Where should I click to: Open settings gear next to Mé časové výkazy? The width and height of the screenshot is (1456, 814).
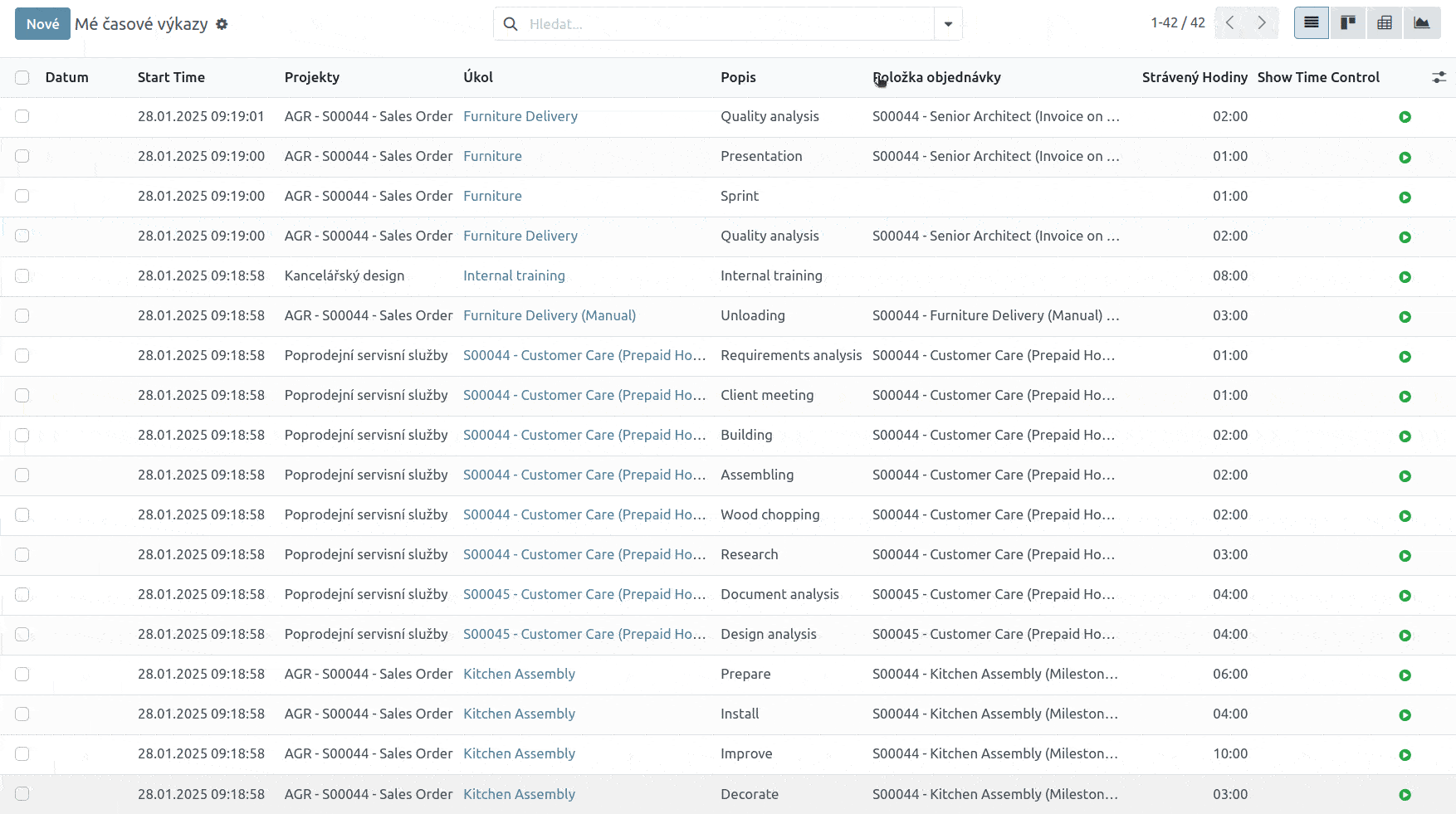coord(222,24)
